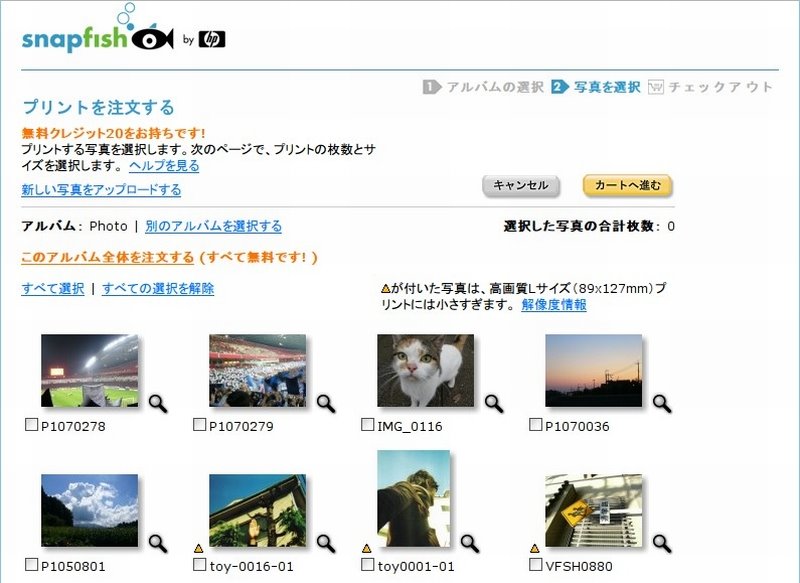Click the warning triangle on VFSH0880

point(534,549)
